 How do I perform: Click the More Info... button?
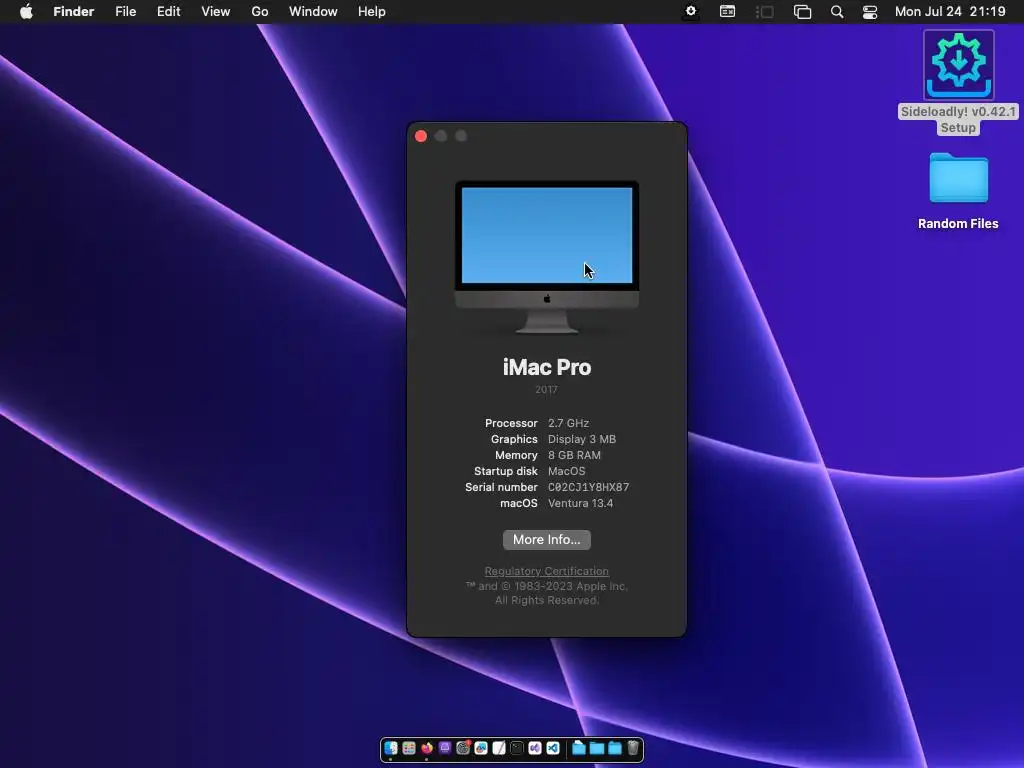point(547,539)
